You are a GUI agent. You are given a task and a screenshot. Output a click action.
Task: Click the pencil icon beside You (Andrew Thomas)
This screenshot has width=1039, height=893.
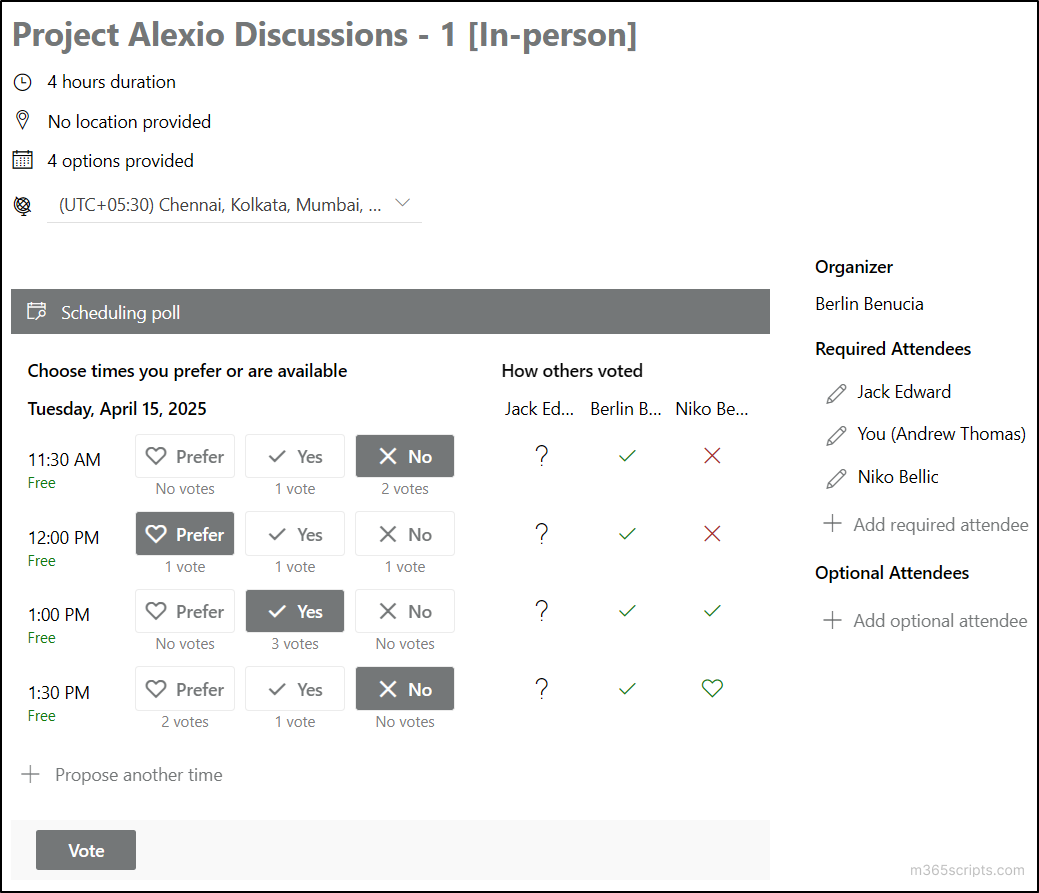[836, 435]
